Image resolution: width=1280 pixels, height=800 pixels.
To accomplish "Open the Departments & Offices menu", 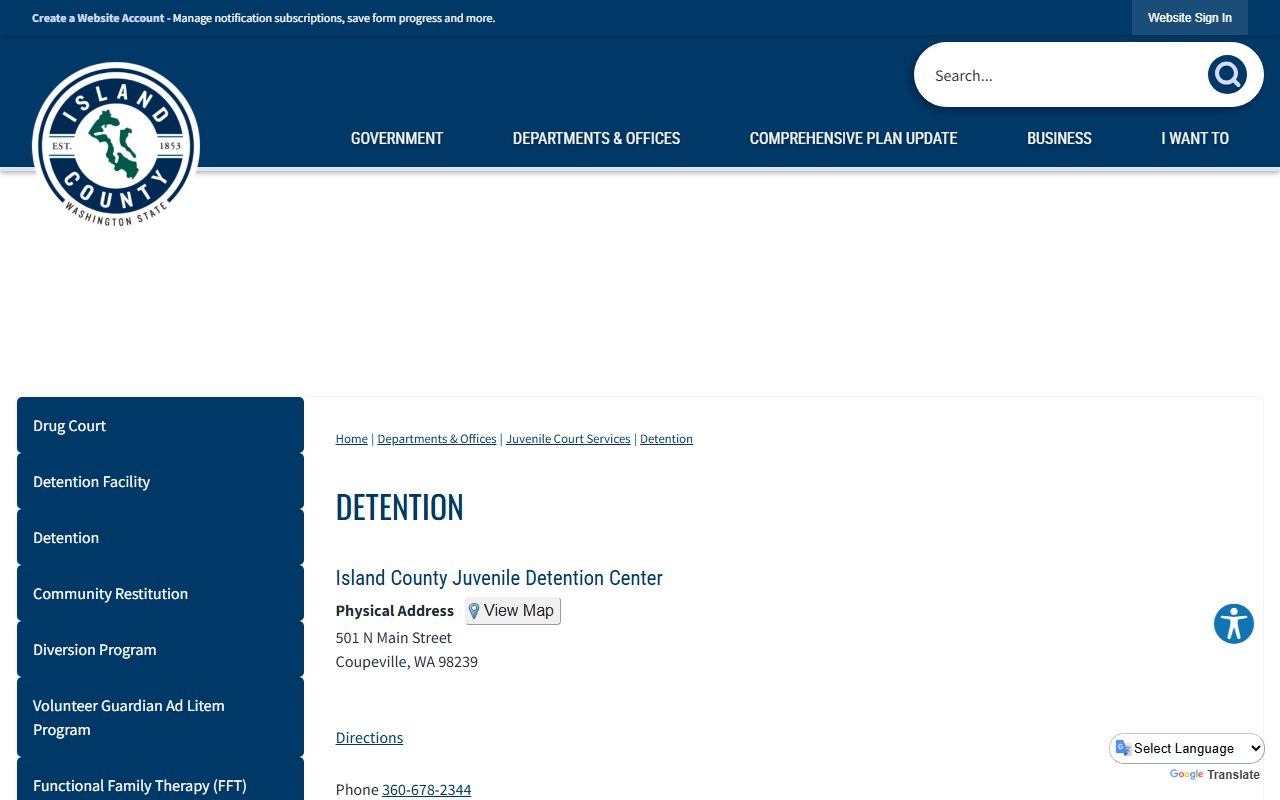I will pos(596,138).
